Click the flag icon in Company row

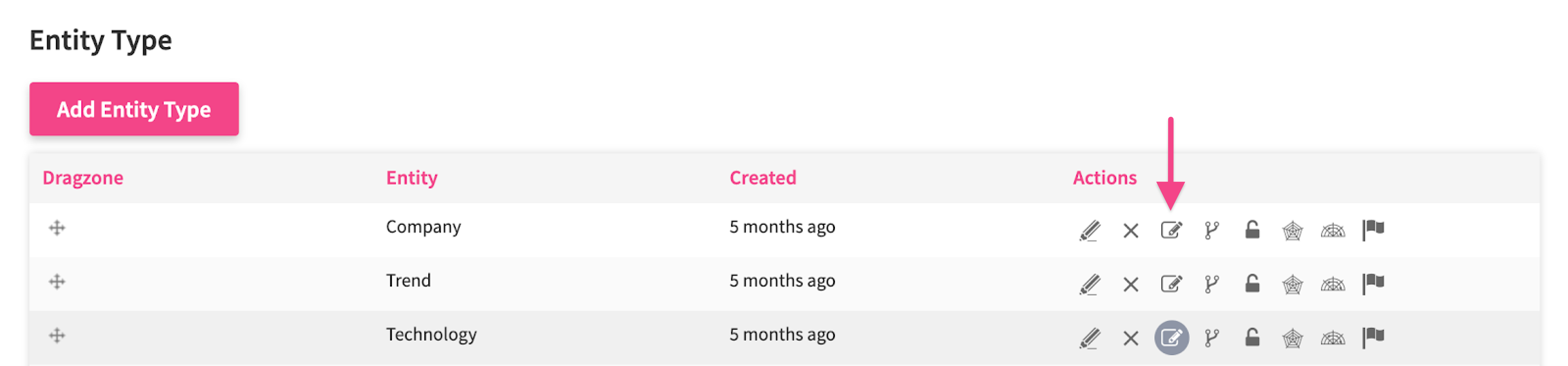click(x=1373, y=230)
